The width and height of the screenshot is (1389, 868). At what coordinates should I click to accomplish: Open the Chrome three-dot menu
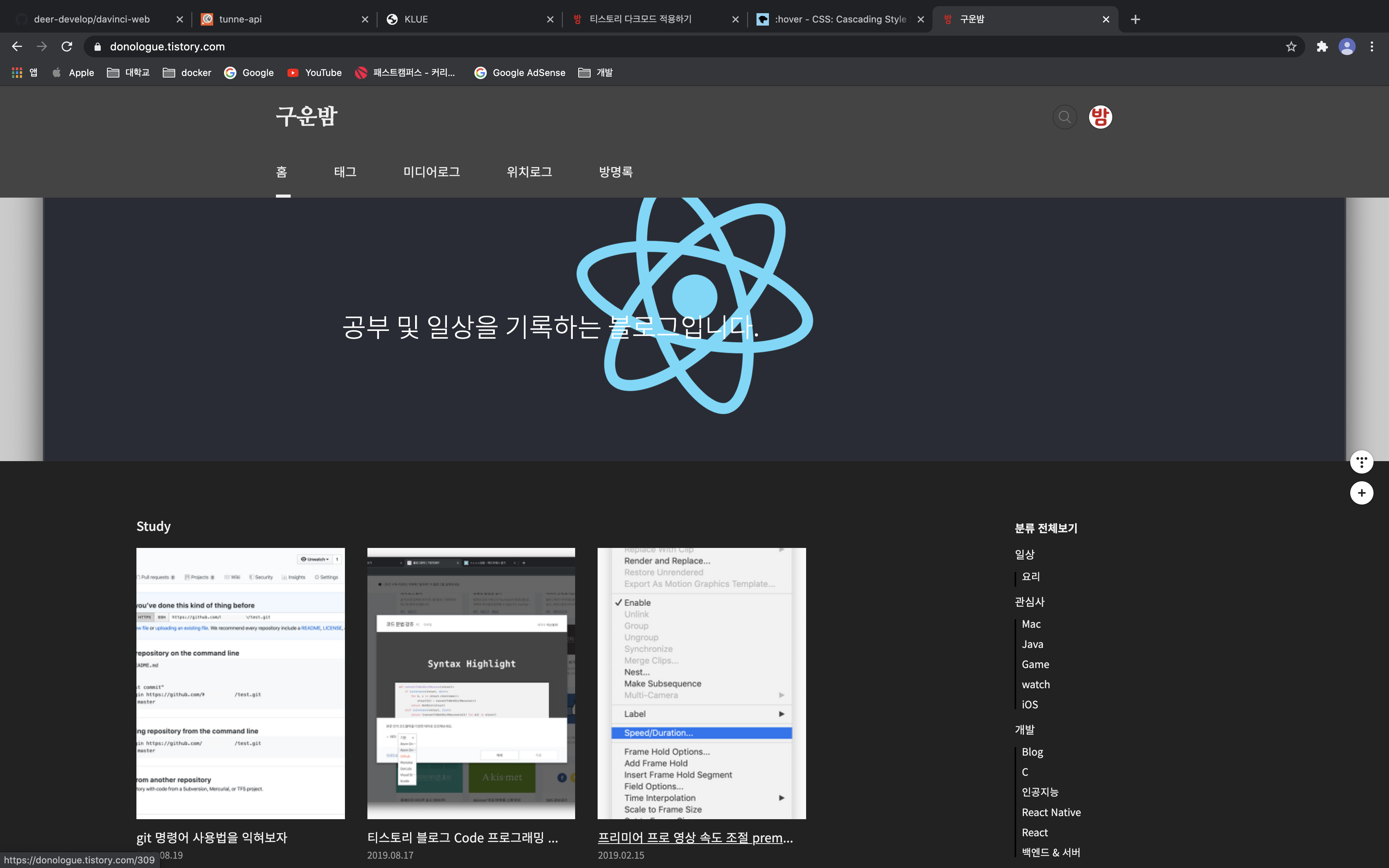pos(1372,46)
